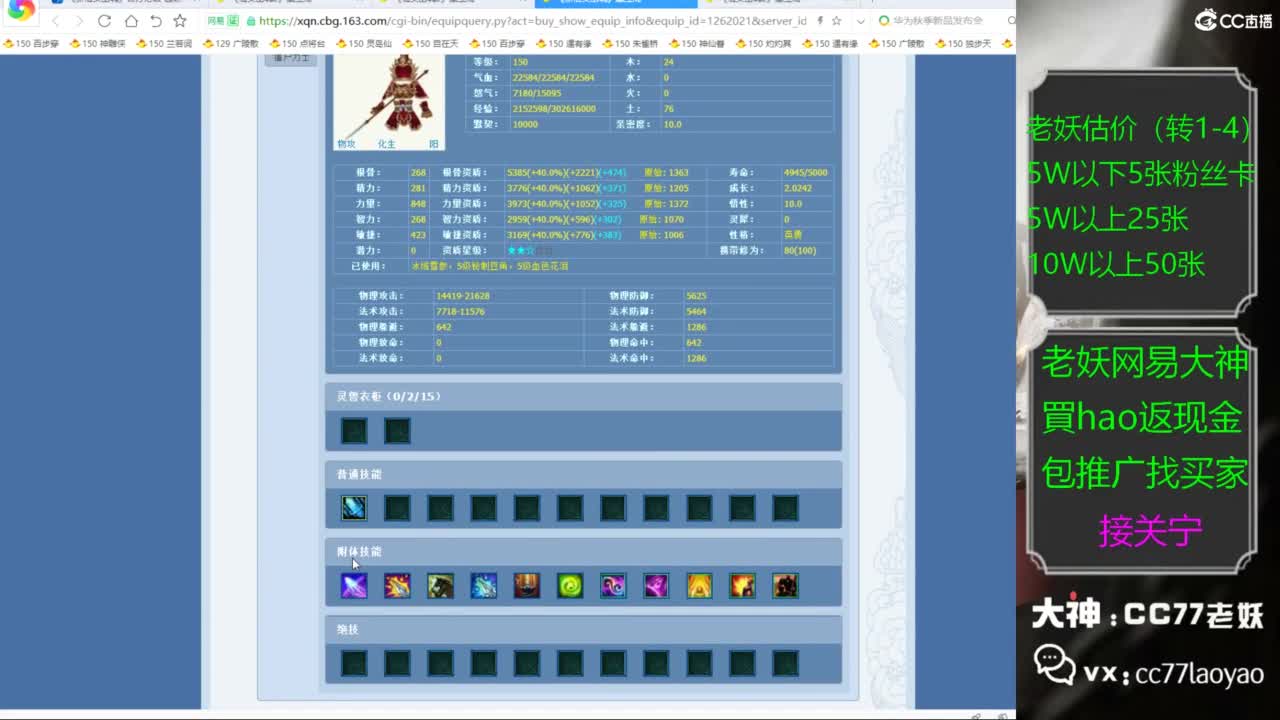
Task: Open the 150 朱雀桥 bookmark
Action: coord(630,44)
